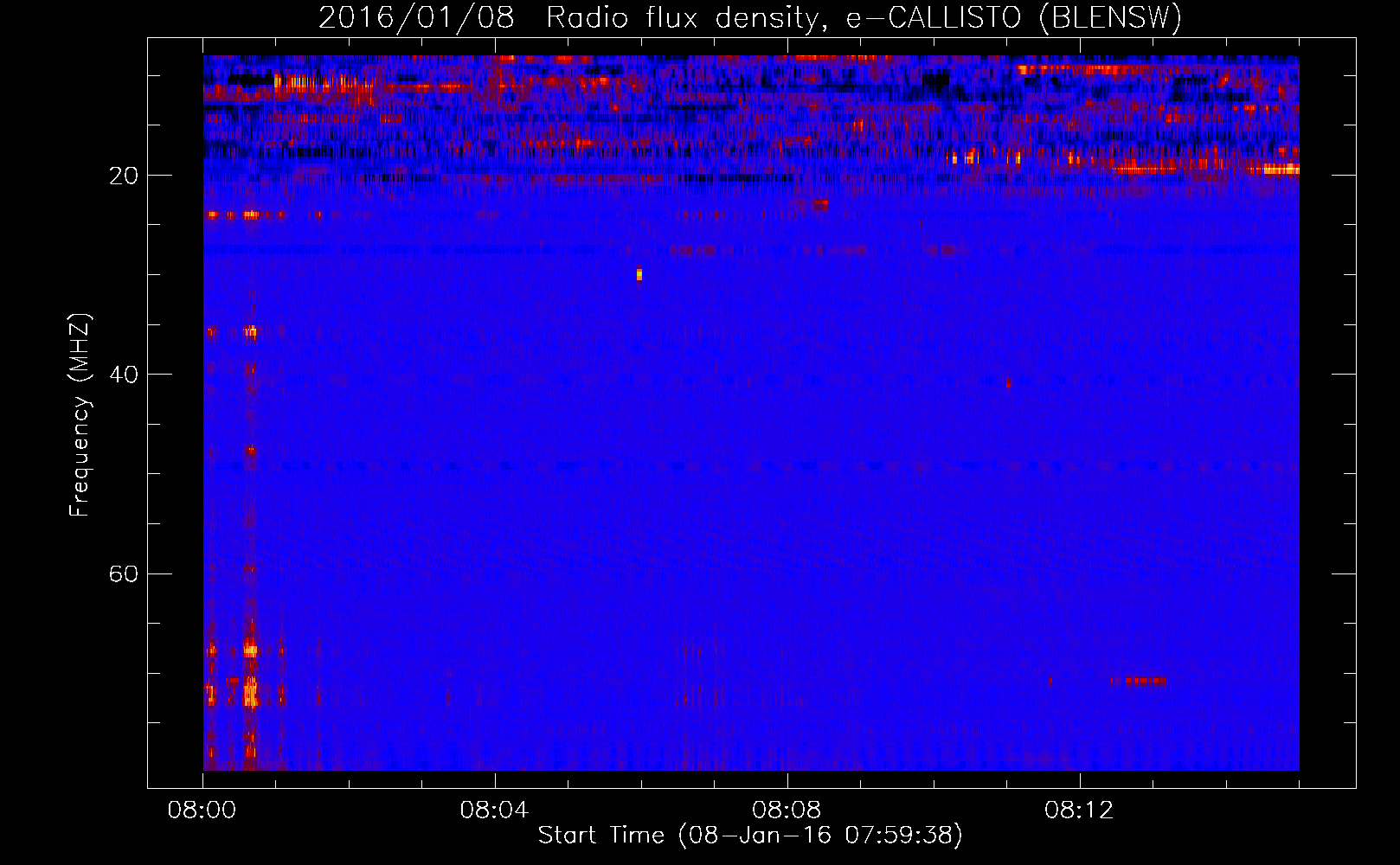Screen dimensions: 1400x865
Task: Click the '20' frequency tick label
Action: coord(124,176)
